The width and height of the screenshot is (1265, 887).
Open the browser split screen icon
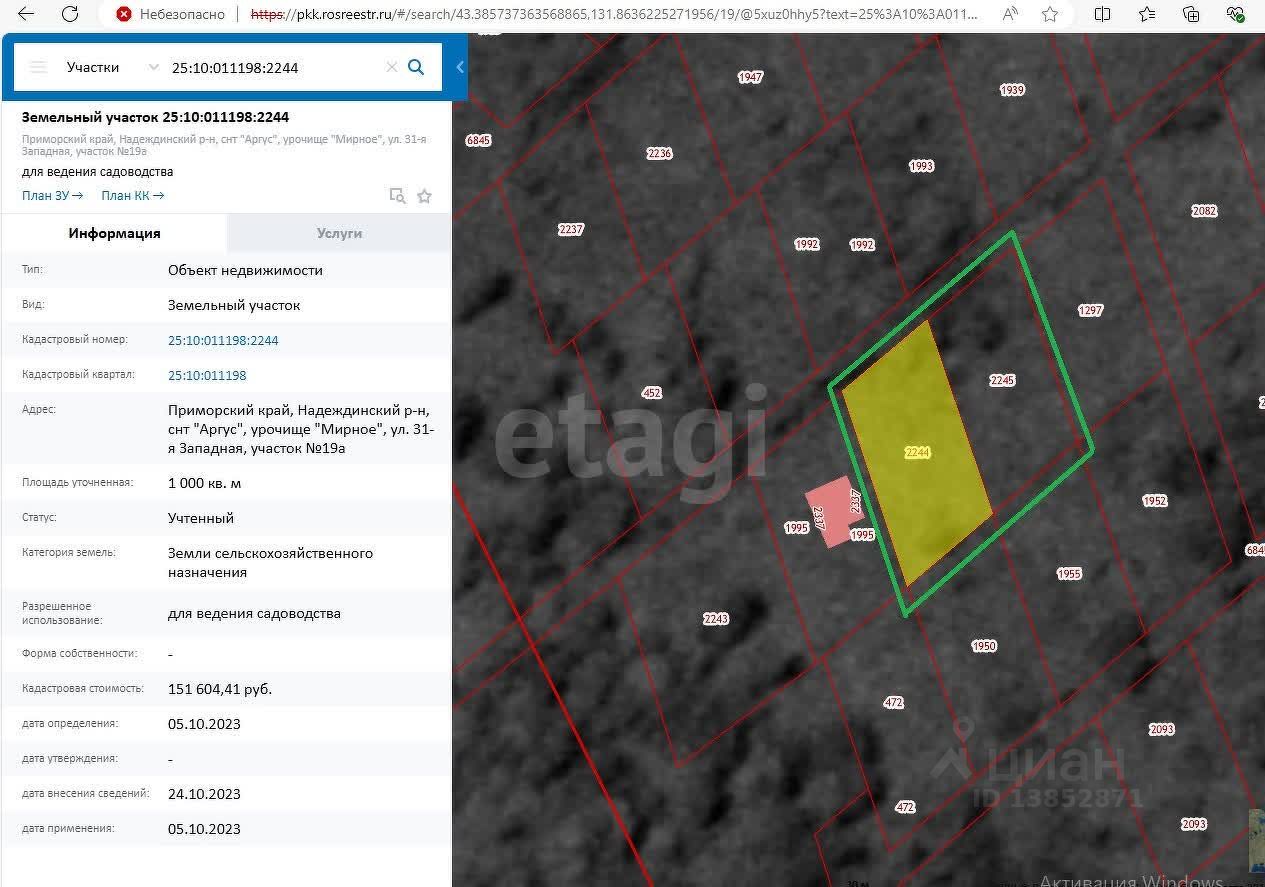tap(1102, 14)
